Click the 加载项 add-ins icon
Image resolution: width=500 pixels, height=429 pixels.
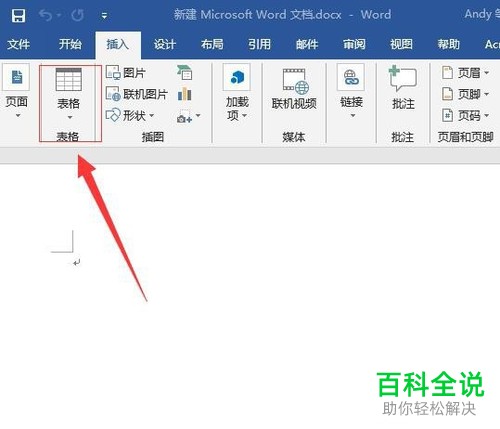point(237,77)
